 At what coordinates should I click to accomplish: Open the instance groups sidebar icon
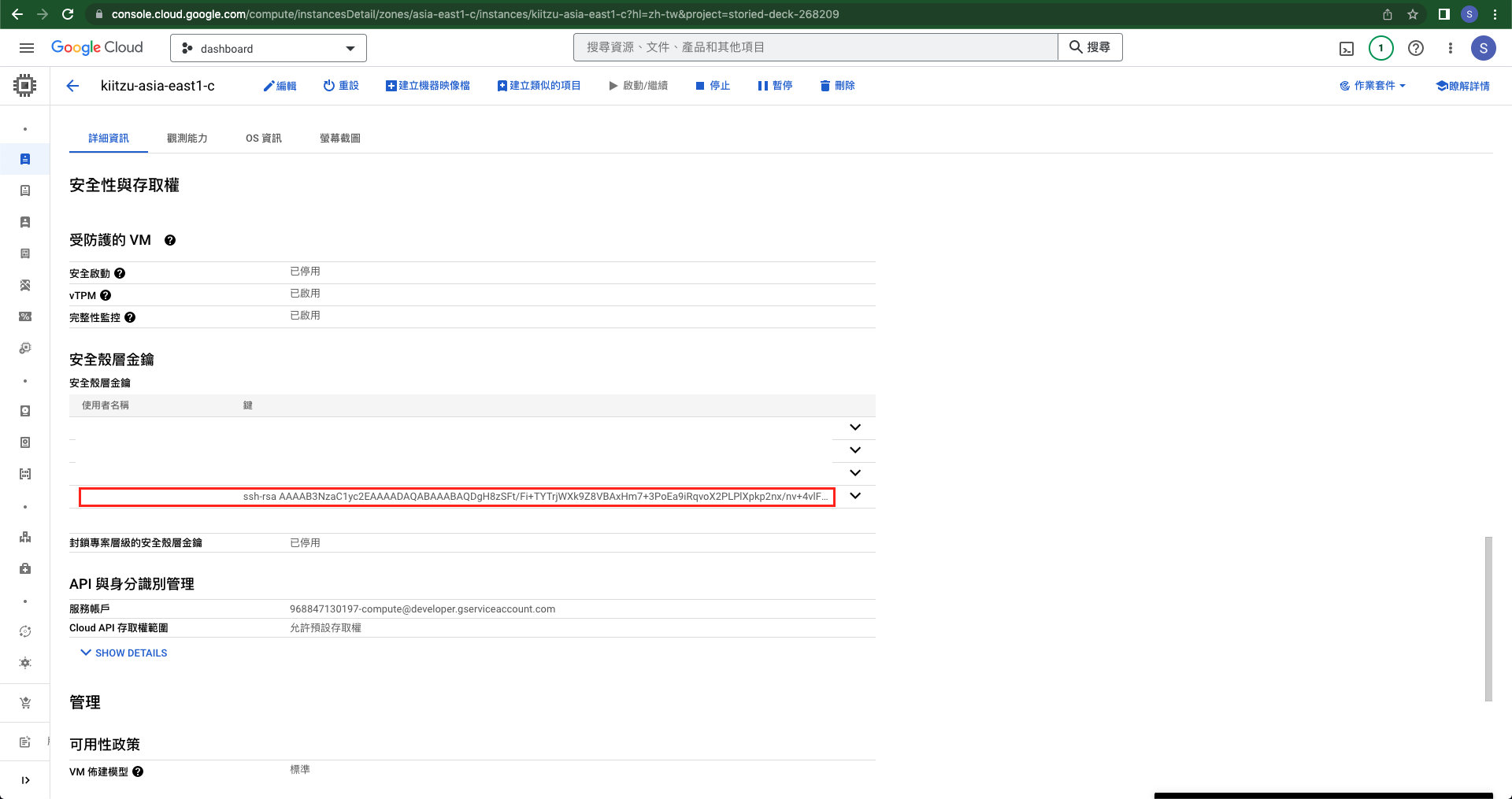25,537
